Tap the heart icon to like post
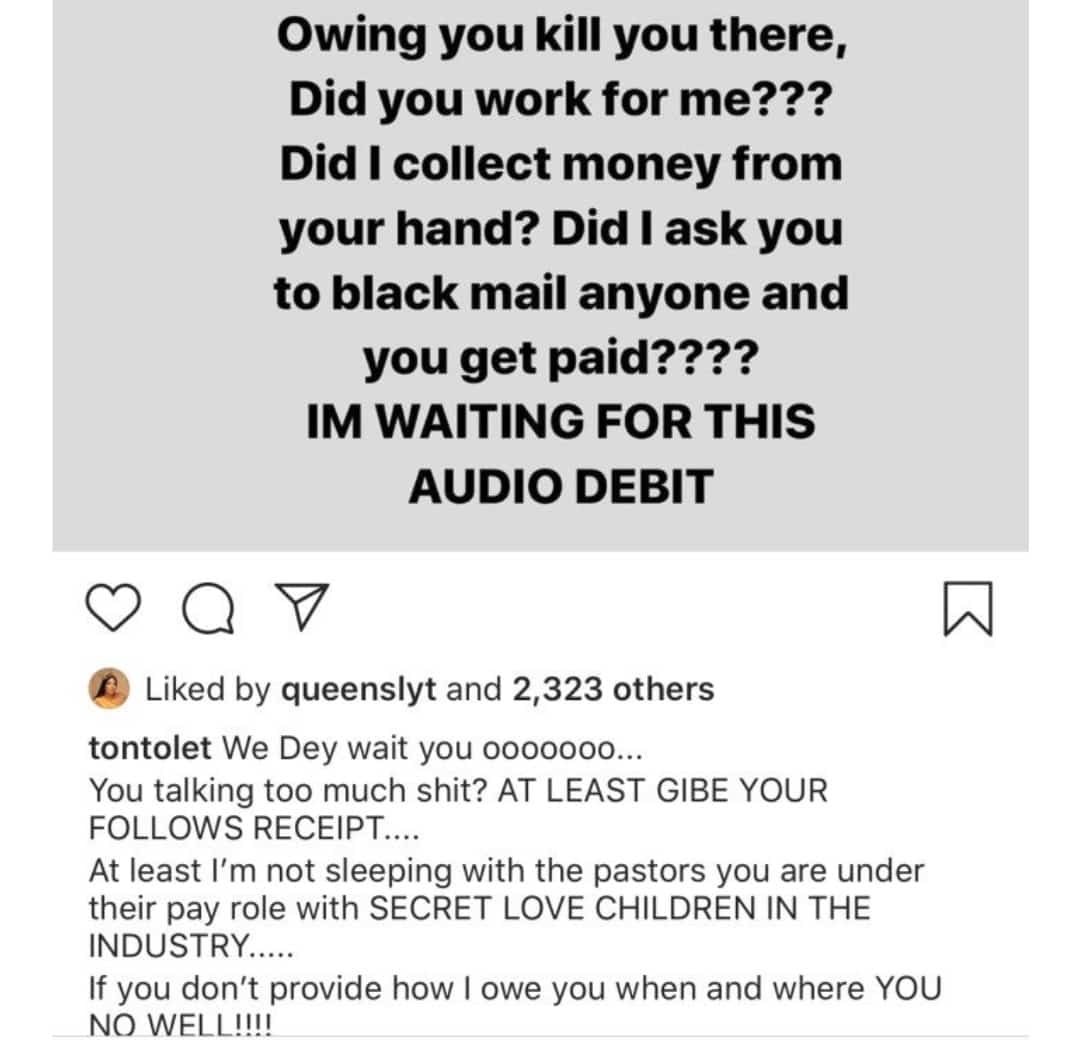Screen dimensions: 1080x1045 tap(111, 608)
